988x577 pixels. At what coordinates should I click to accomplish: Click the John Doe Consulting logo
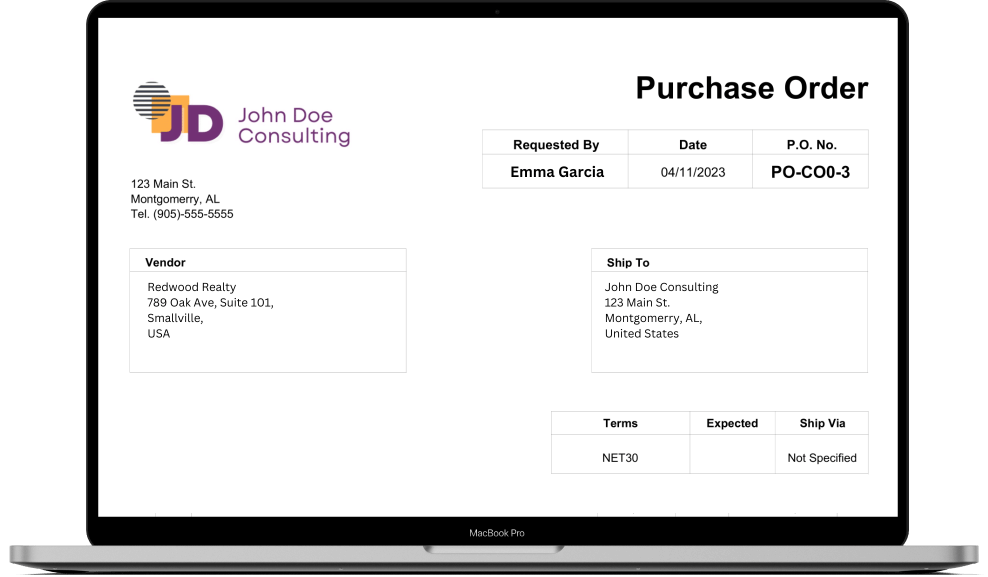240,112
